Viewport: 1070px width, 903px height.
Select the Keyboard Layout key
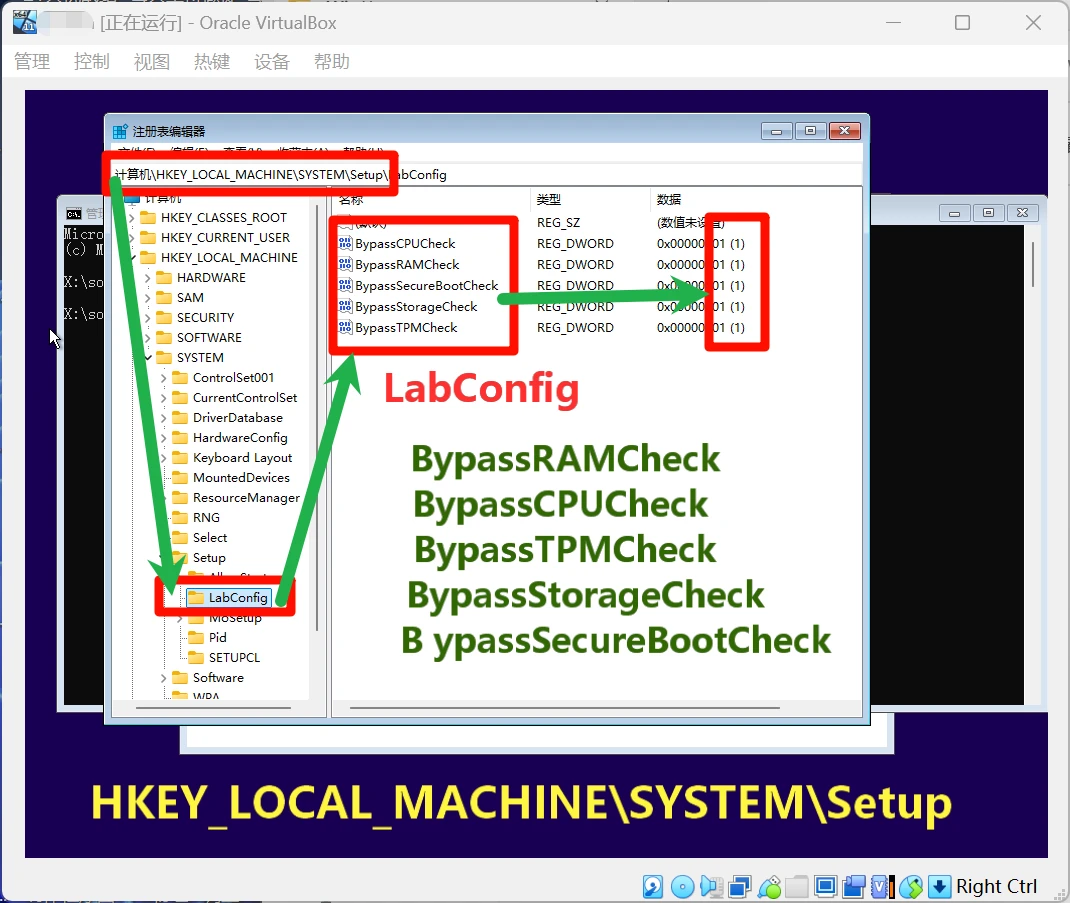pos(242,458)
